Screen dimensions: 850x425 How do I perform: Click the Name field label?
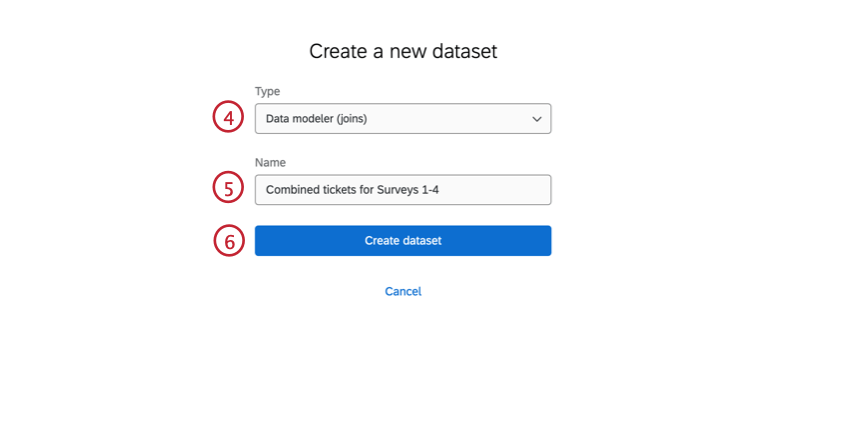(270, 162)
